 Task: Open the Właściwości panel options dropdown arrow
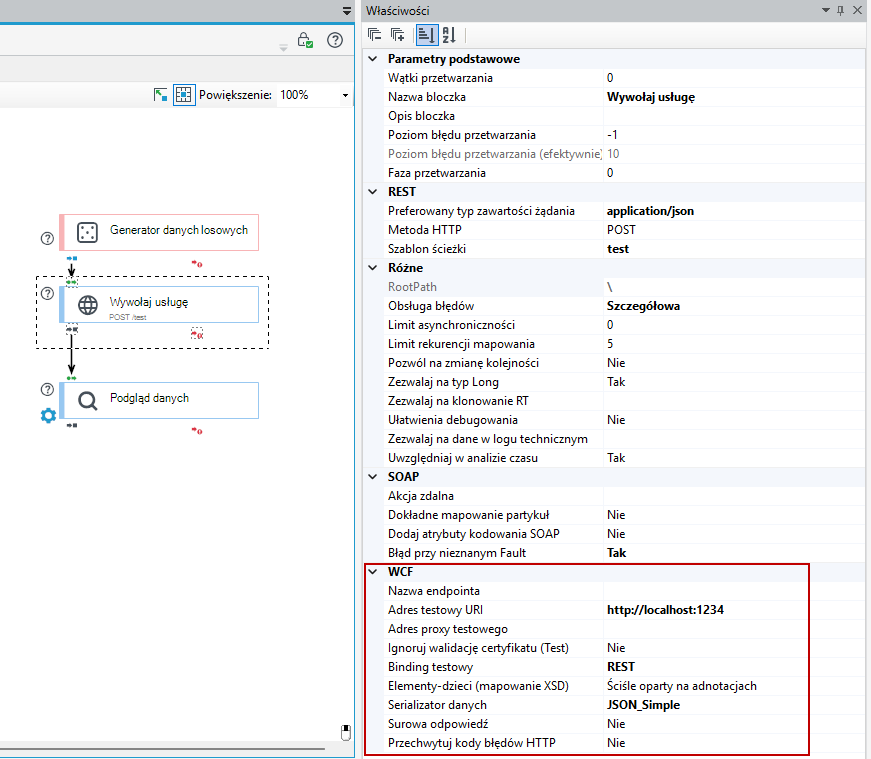[x=826, y=10]
